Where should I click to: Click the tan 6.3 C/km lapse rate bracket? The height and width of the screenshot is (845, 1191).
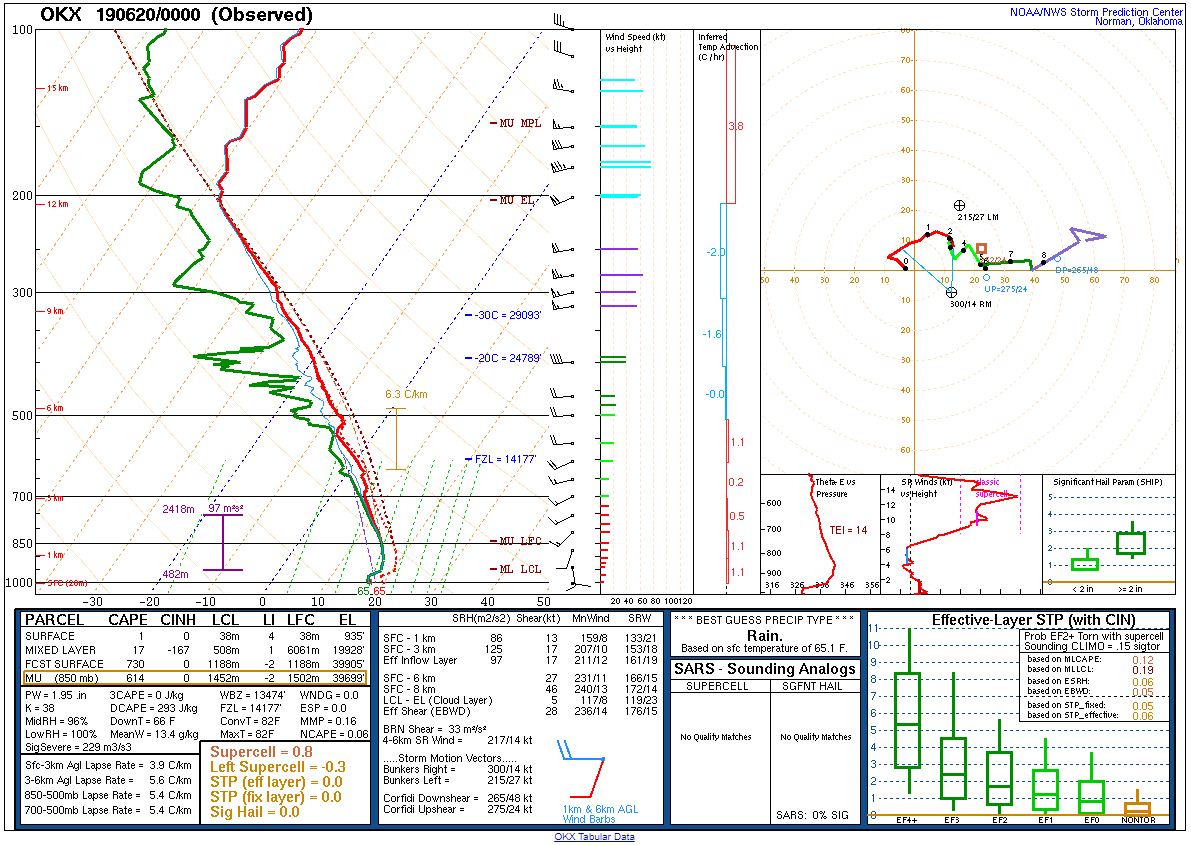click(x=396, y=438)
